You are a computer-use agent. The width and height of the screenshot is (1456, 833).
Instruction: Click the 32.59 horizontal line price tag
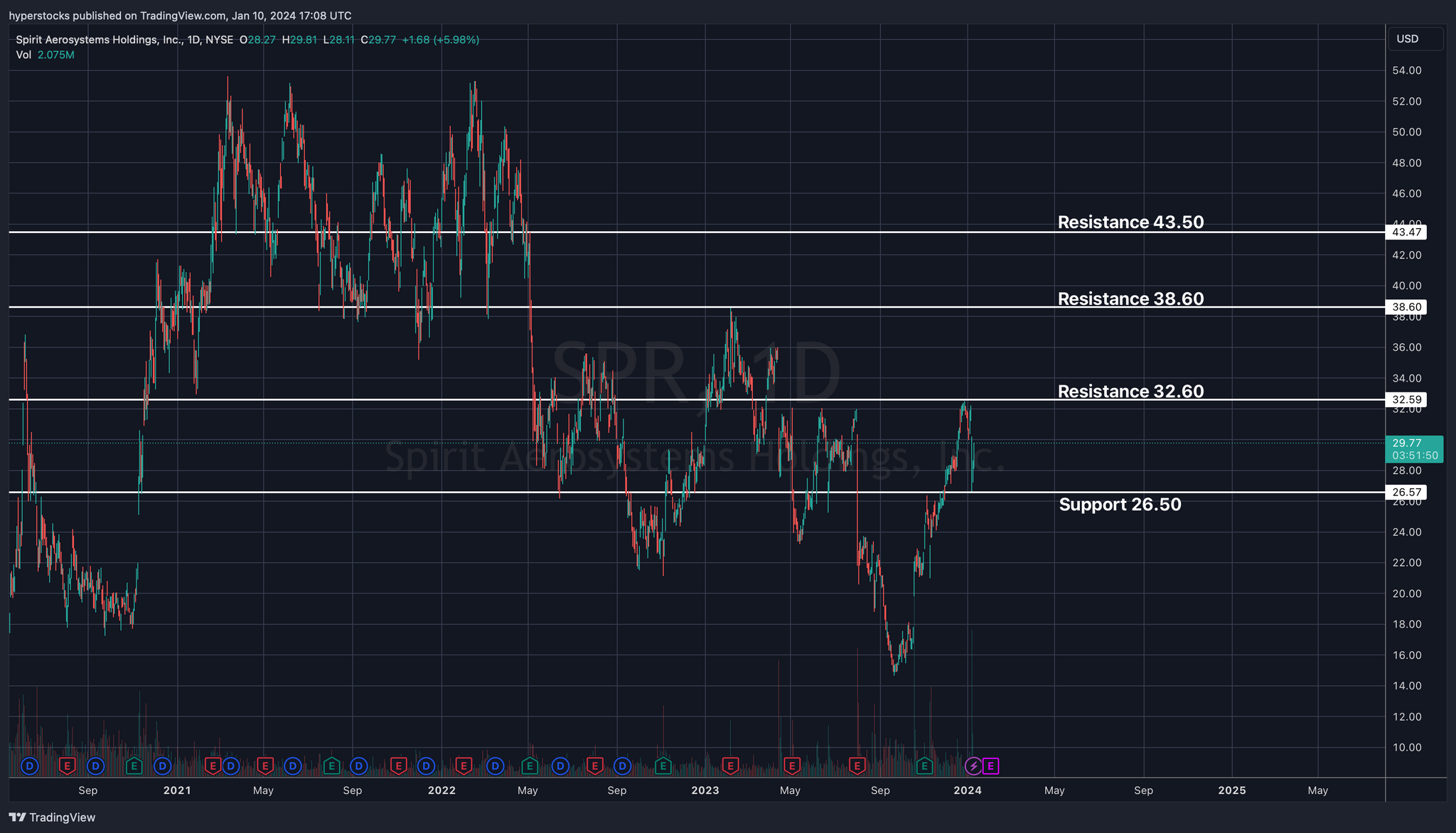[1406, 399]
